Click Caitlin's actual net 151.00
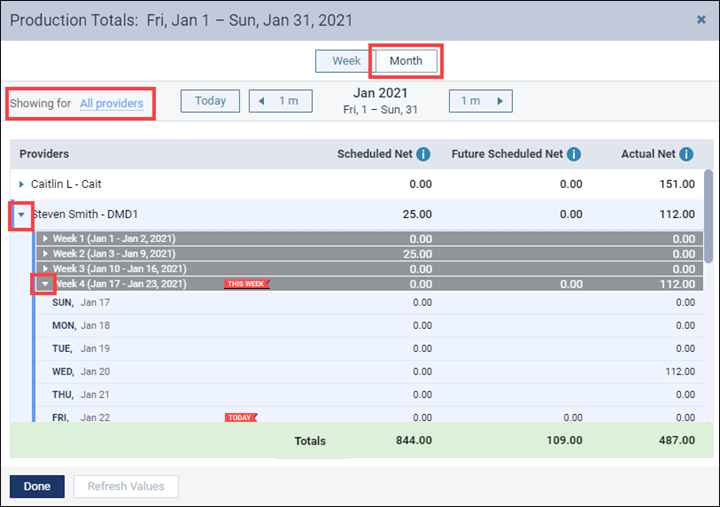 click(677, 184)
